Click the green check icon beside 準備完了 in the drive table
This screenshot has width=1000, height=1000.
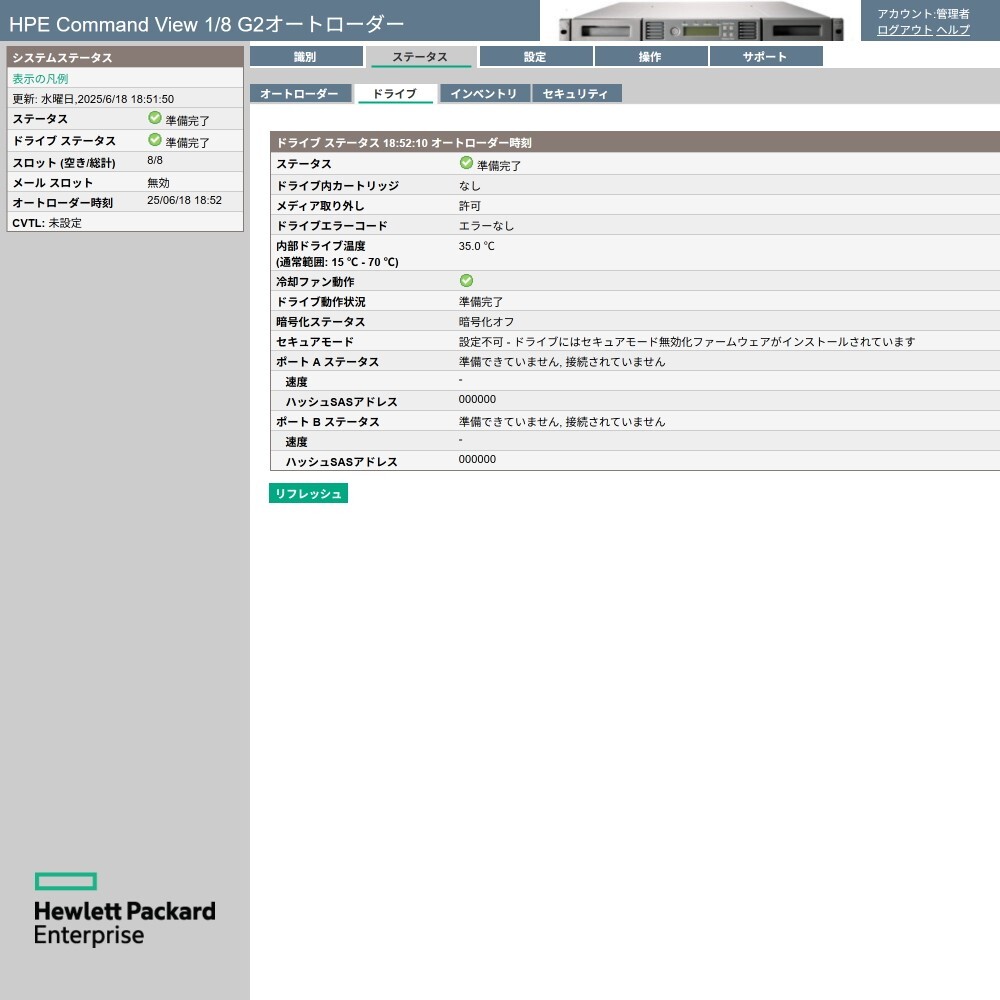(x=466, y=163)
